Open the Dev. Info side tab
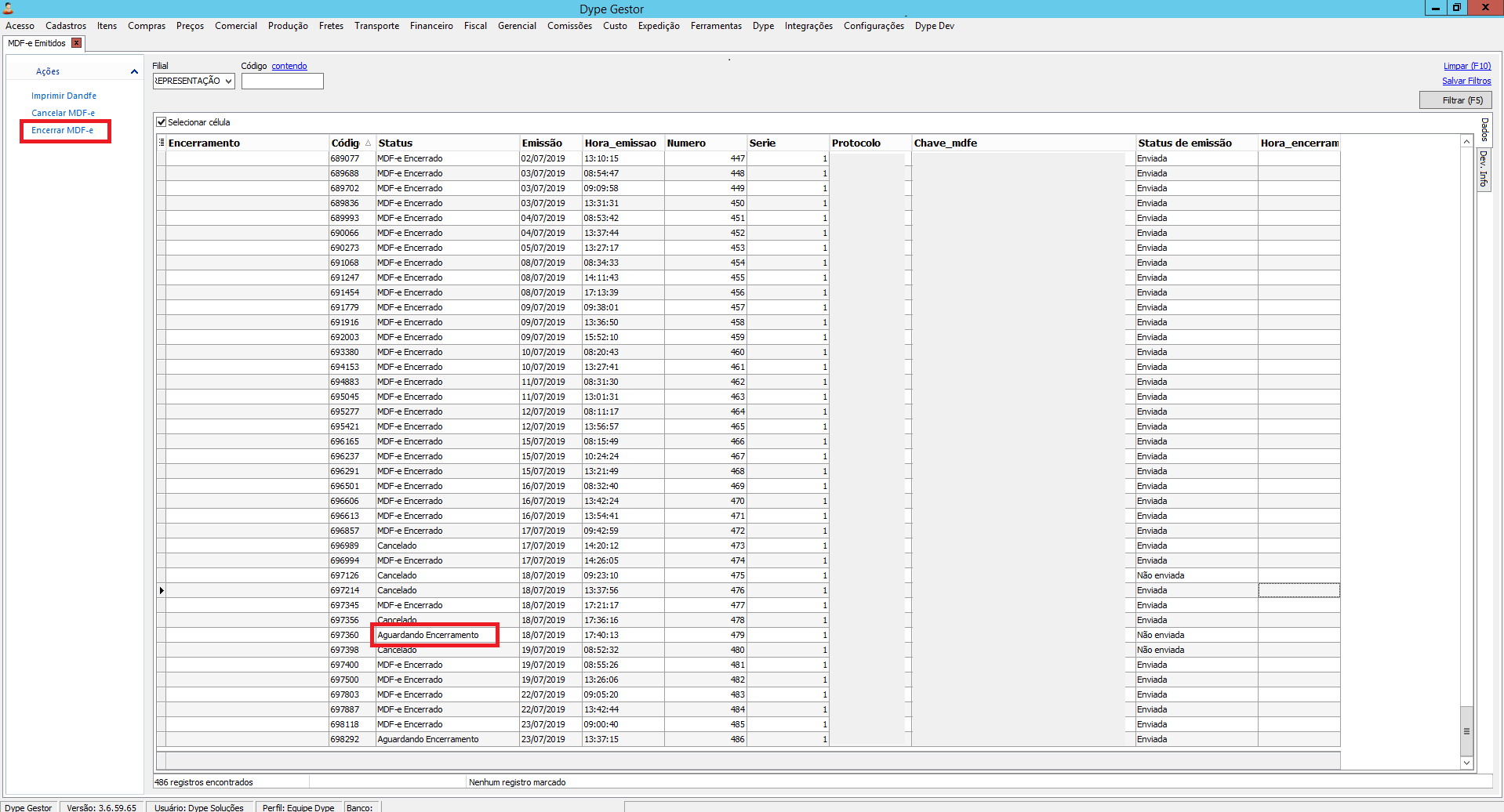 pyautogui.click(x=1484, y=169)
